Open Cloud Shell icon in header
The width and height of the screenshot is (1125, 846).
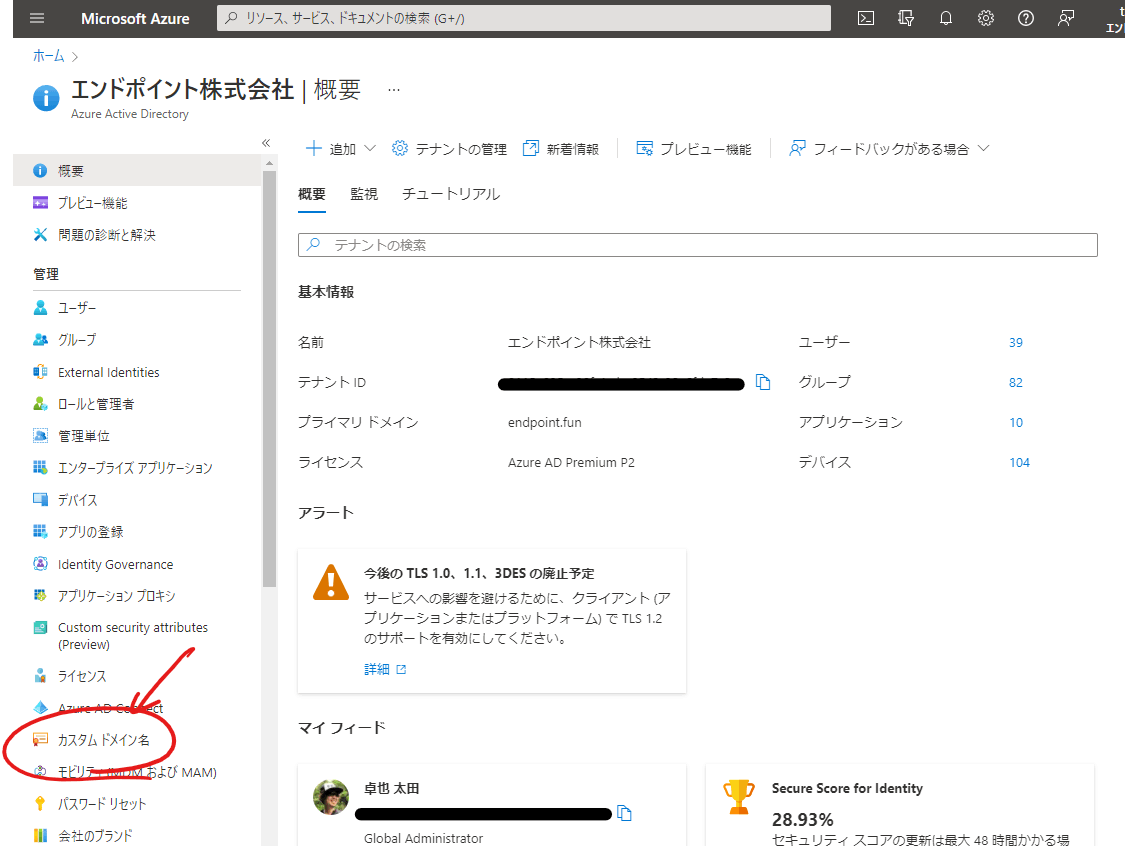point(866,18)
